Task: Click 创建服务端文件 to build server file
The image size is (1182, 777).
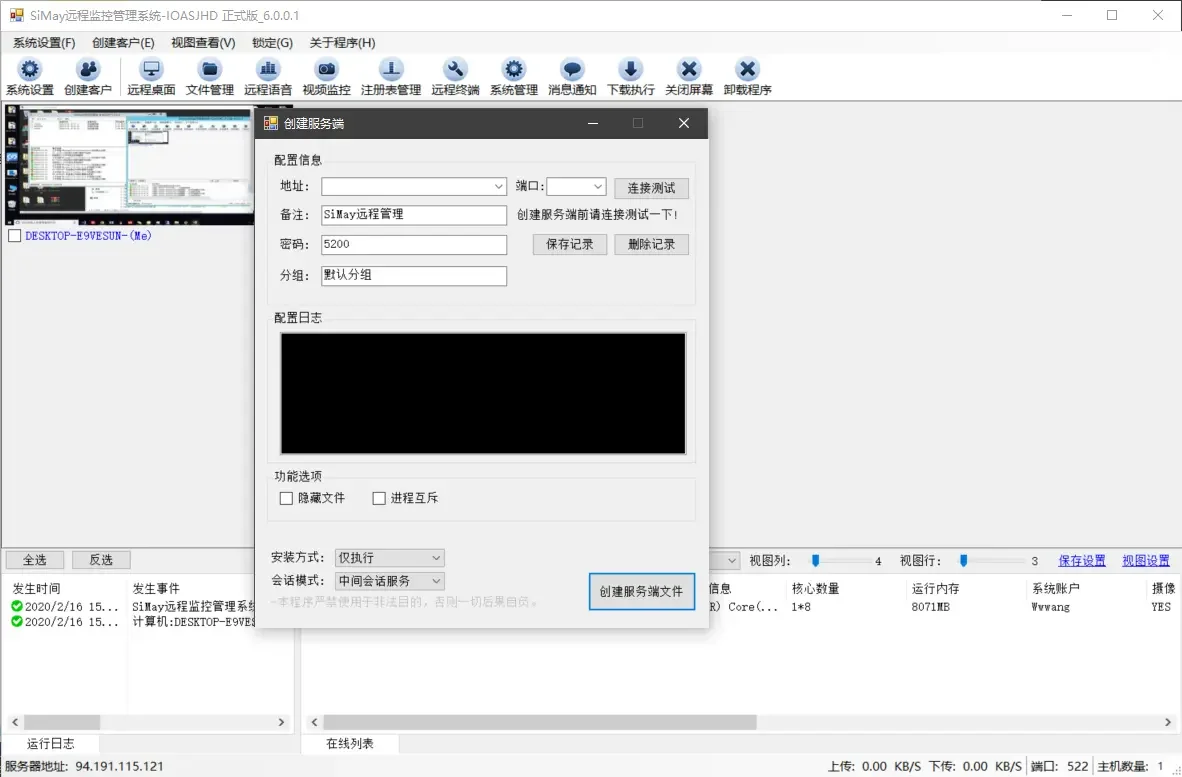Action: (x=641, y=591)
